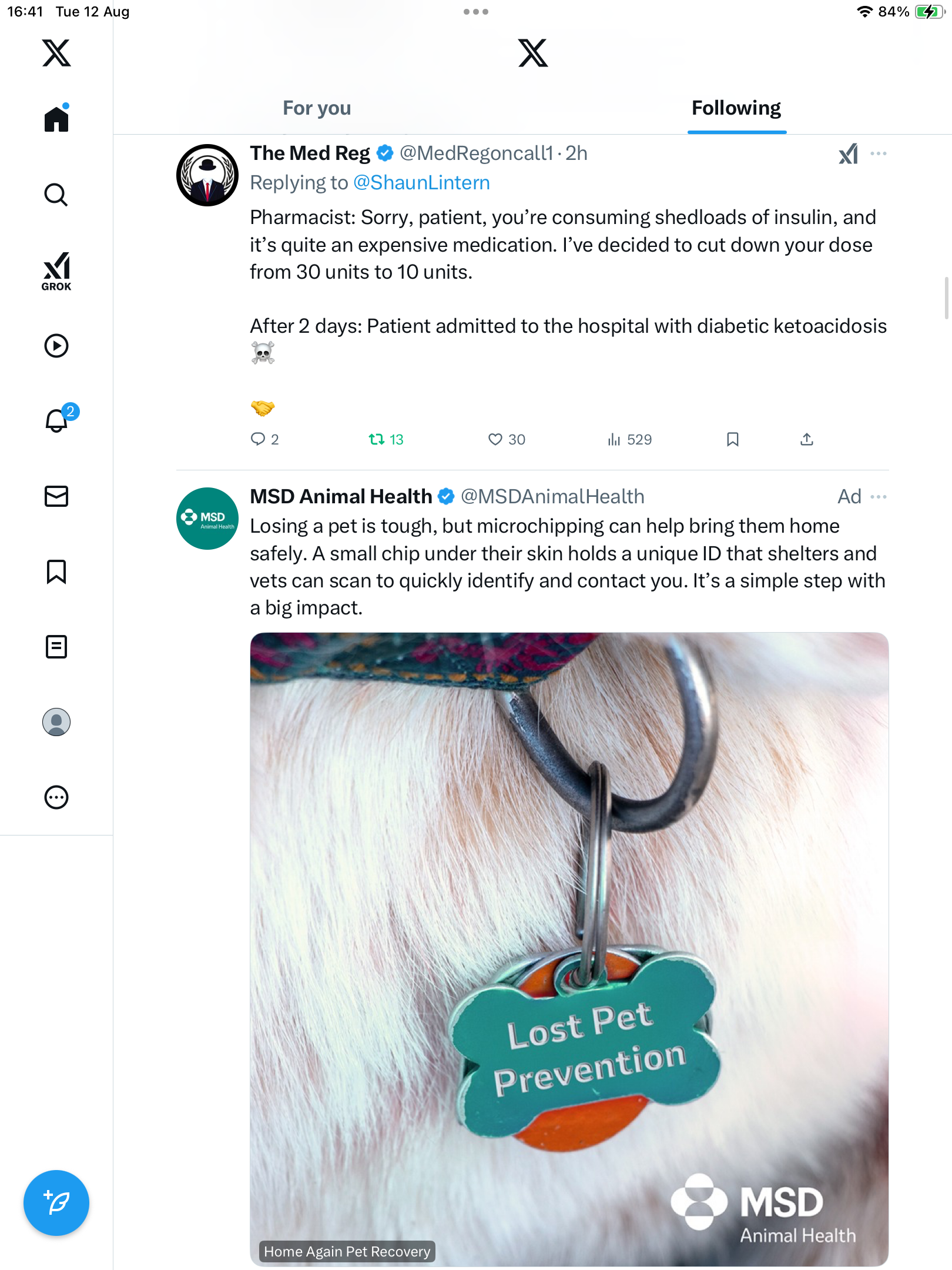The width and height of the screenshot is (952, 1270).
Task: Go to Home via the house icon
Action: (x=56, y=119)
